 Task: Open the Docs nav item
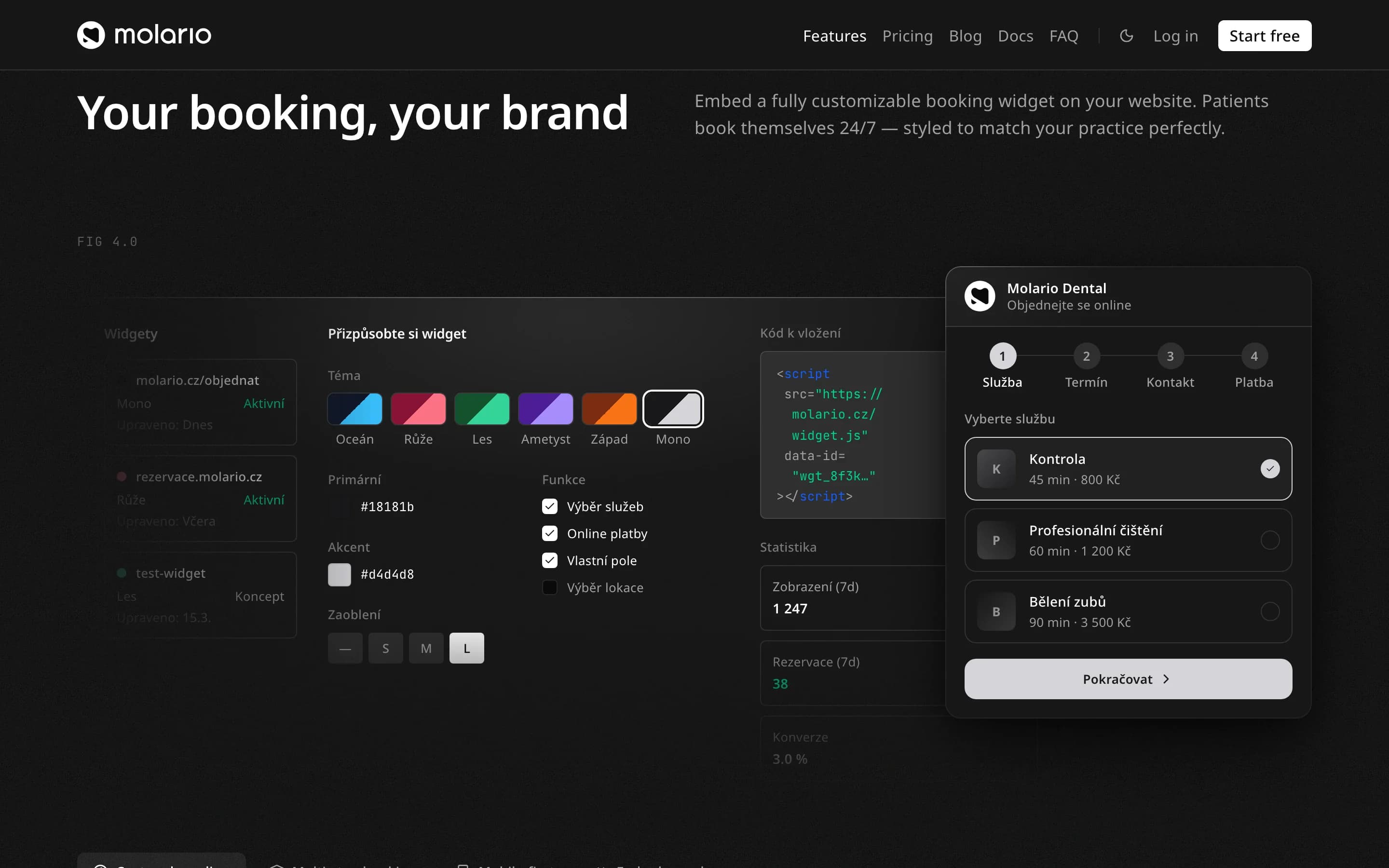[1015, 36]
